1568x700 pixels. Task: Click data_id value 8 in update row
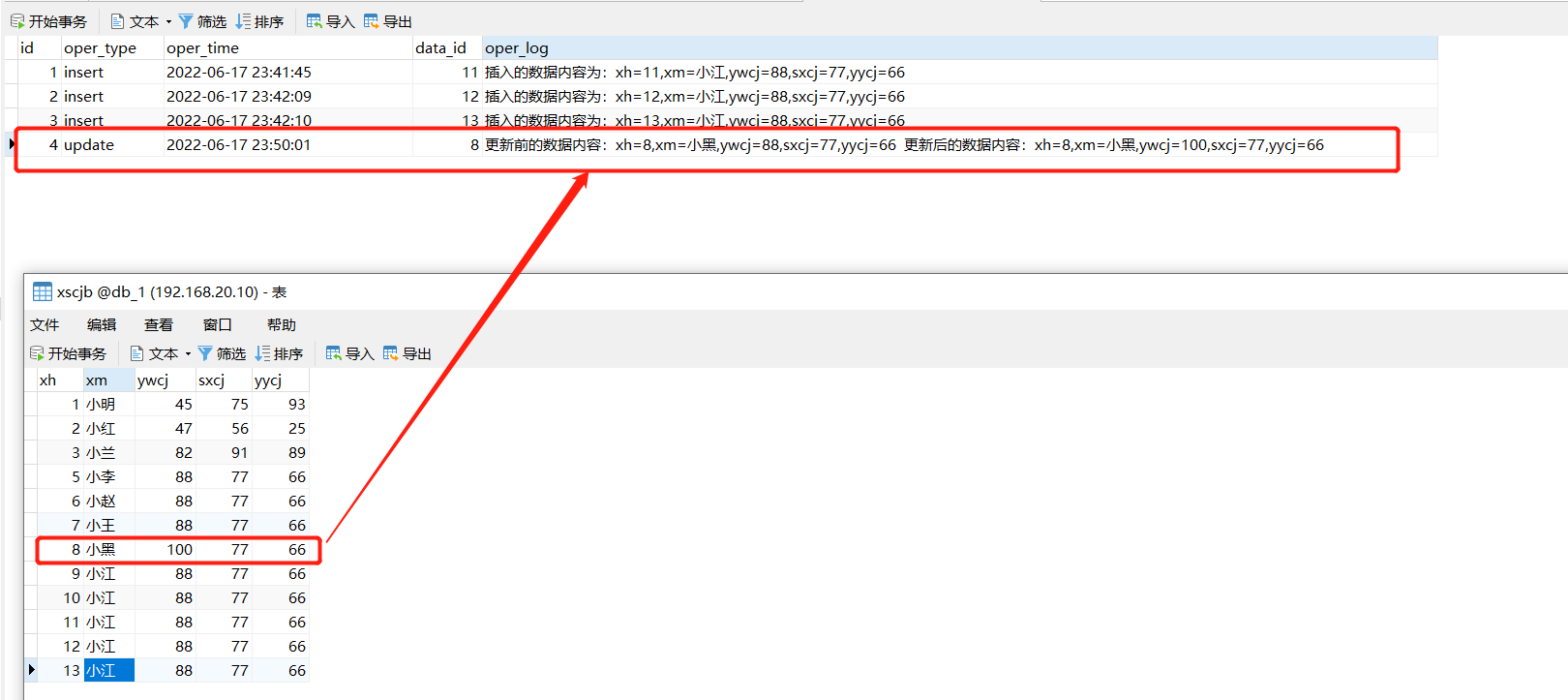(x=447, y=145)
